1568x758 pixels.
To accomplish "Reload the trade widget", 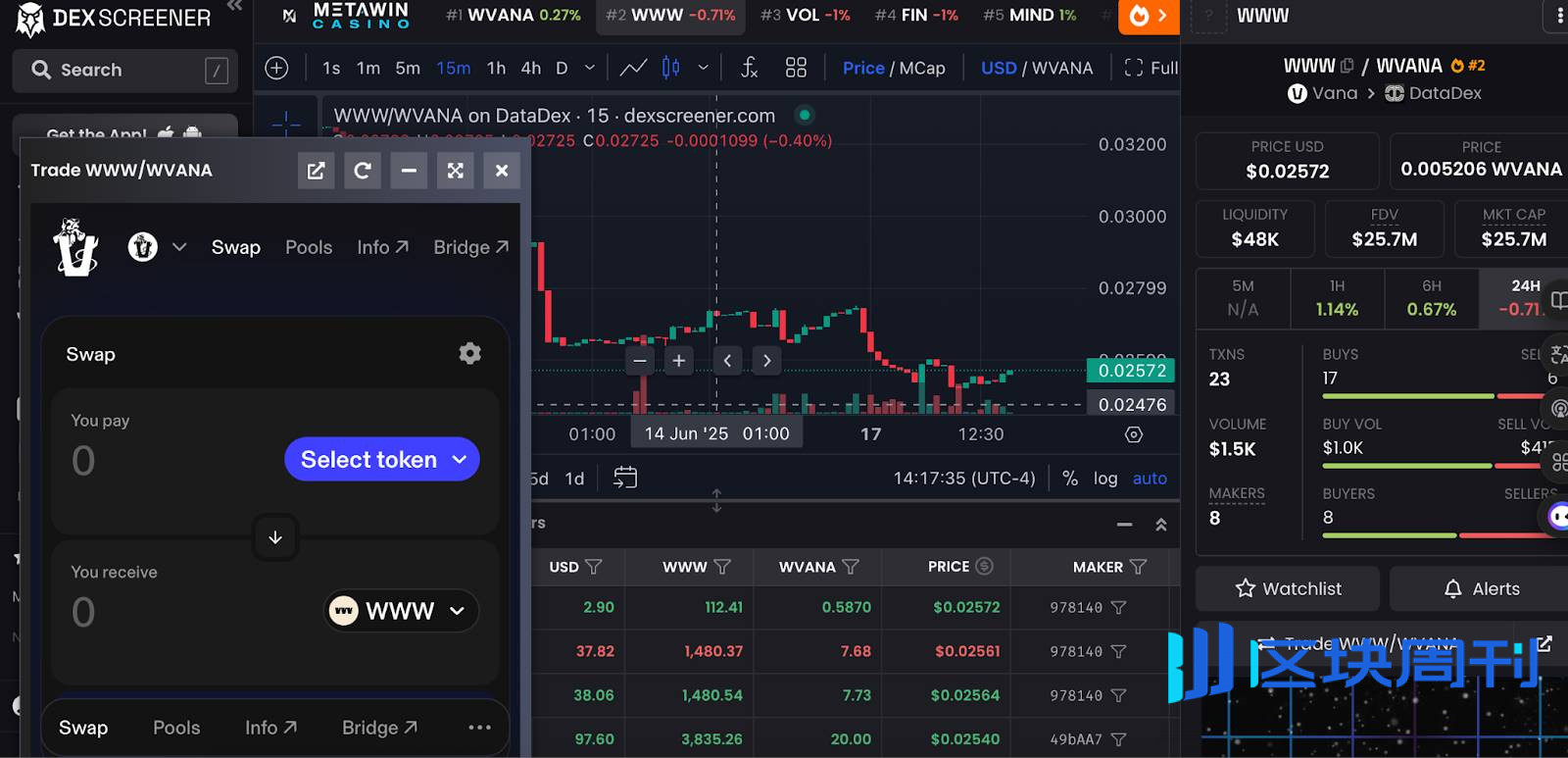I will tap(363, 171).
